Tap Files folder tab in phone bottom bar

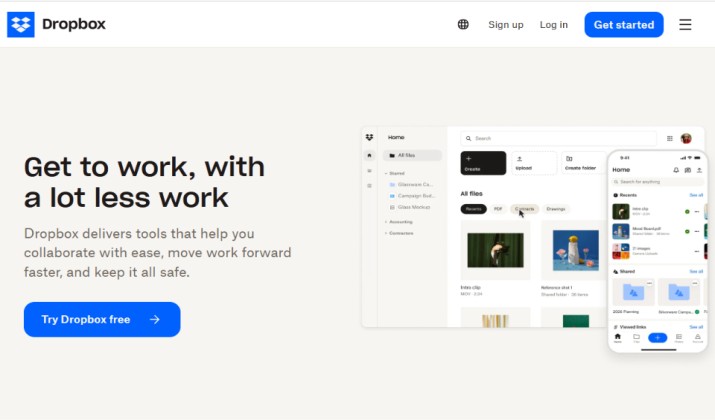[637, 338]
